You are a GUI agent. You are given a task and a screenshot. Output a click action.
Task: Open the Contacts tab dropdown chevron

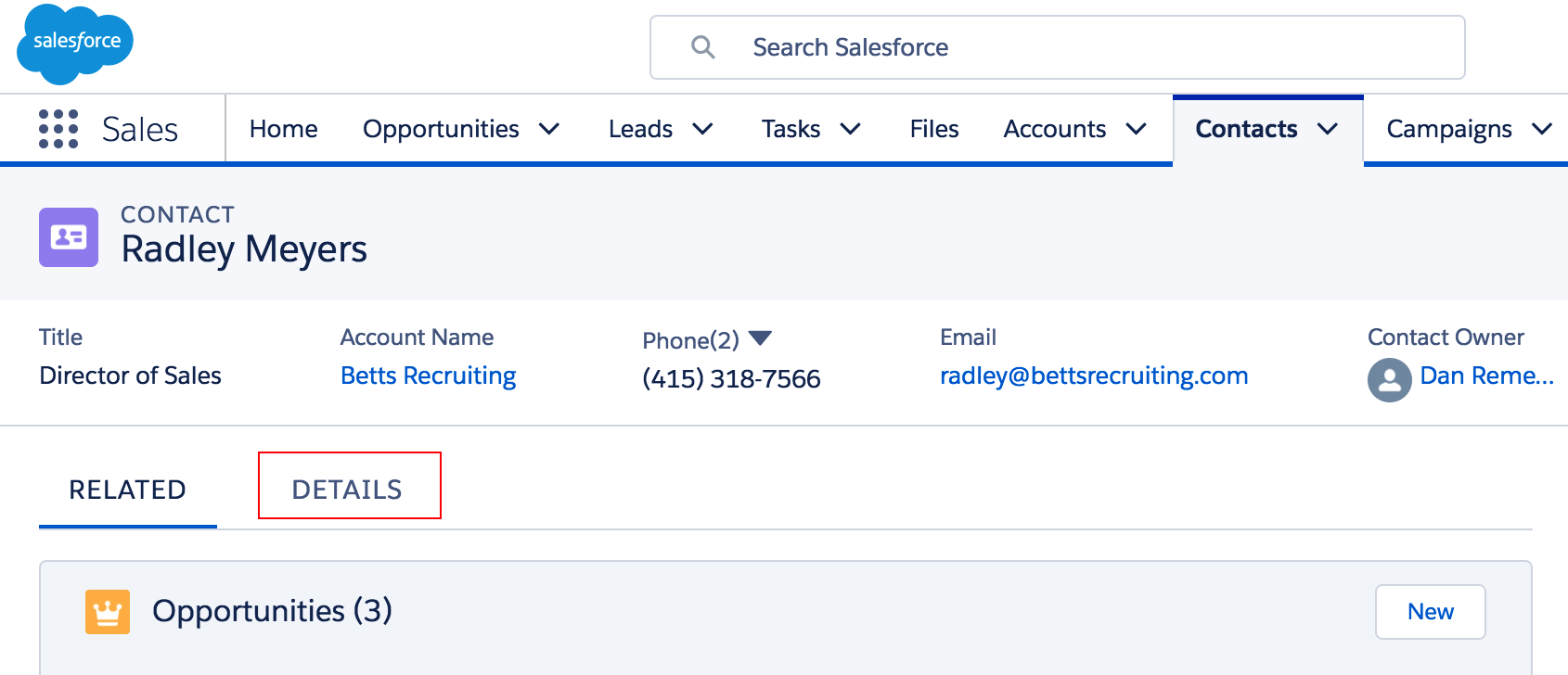coord(1328,129)
